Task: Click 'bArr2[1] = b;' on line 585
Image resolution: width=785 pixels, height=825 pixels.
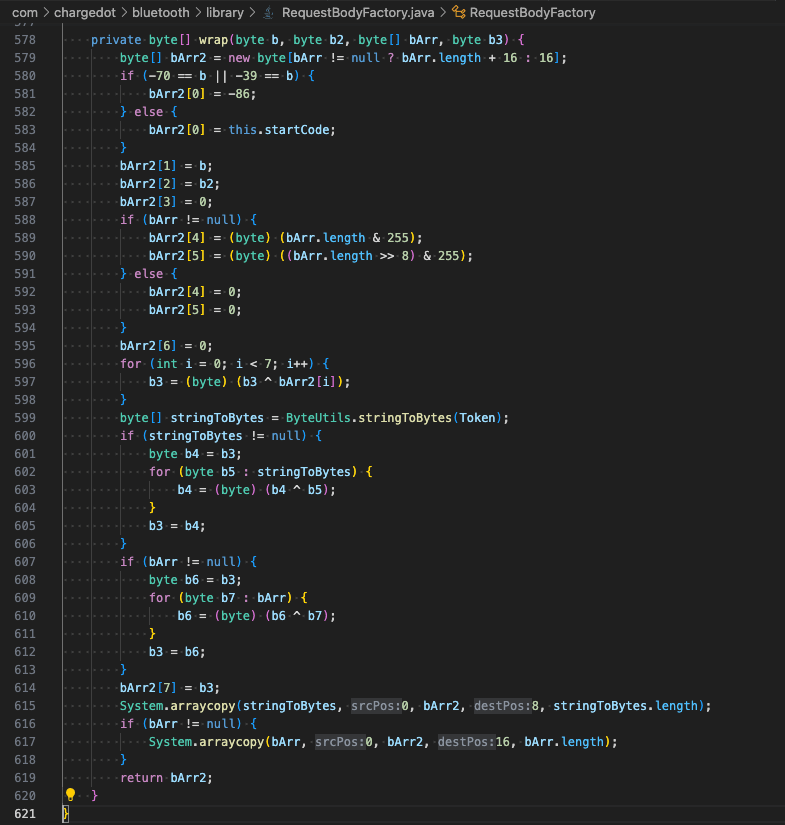Action: (x=166, y=166)
